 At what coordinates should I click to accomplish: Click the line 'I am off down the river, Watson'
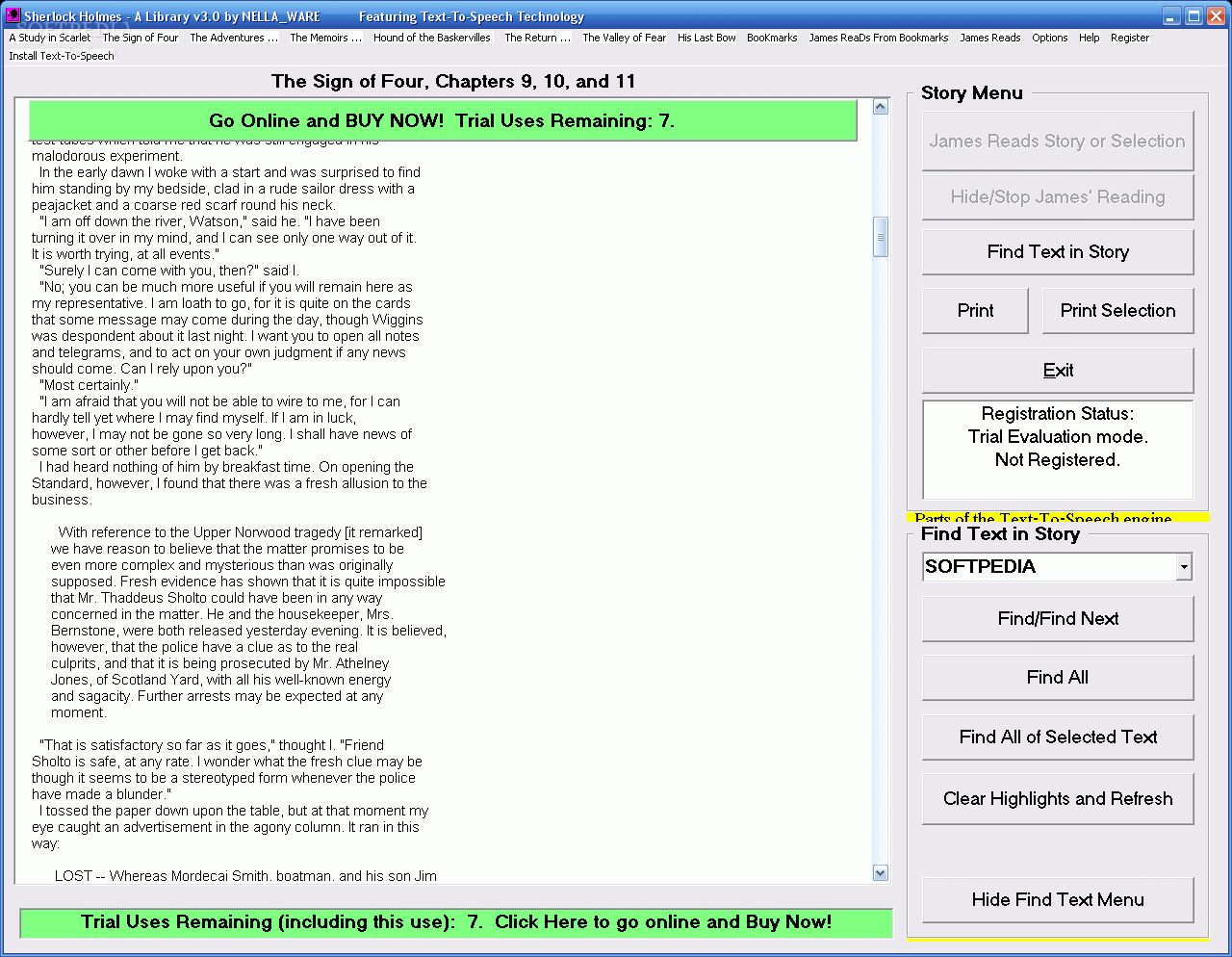(210, 221)
